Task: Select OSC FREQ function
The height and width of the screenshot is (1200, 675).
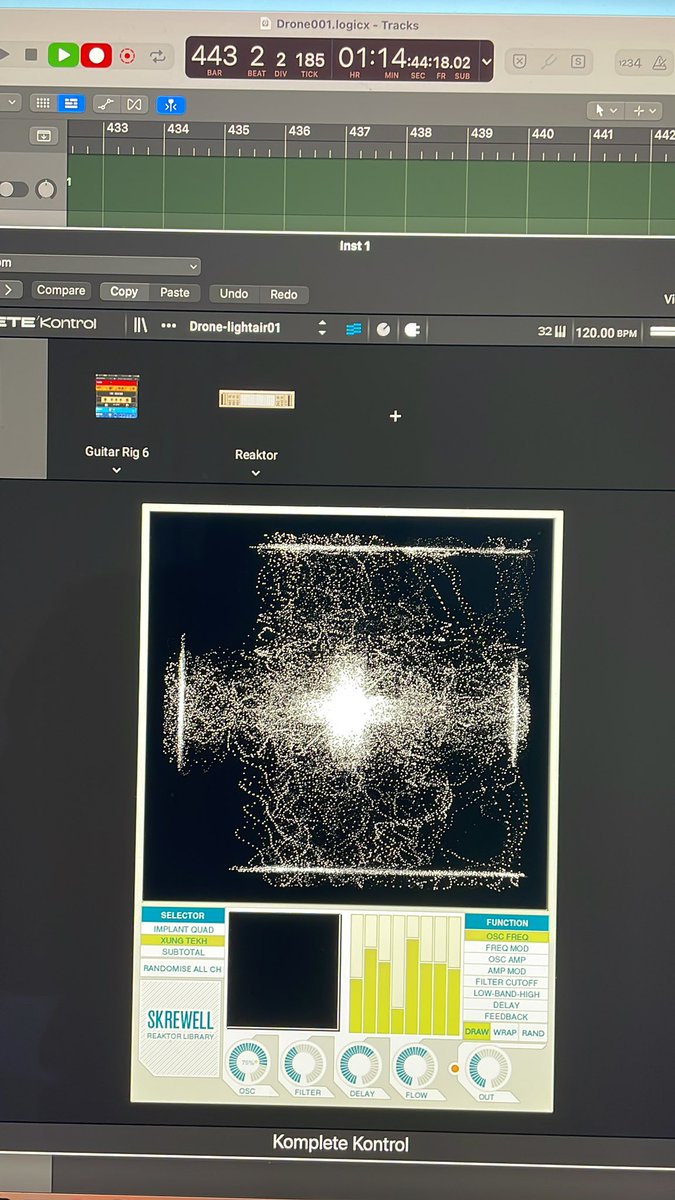Action: [507, 937]
